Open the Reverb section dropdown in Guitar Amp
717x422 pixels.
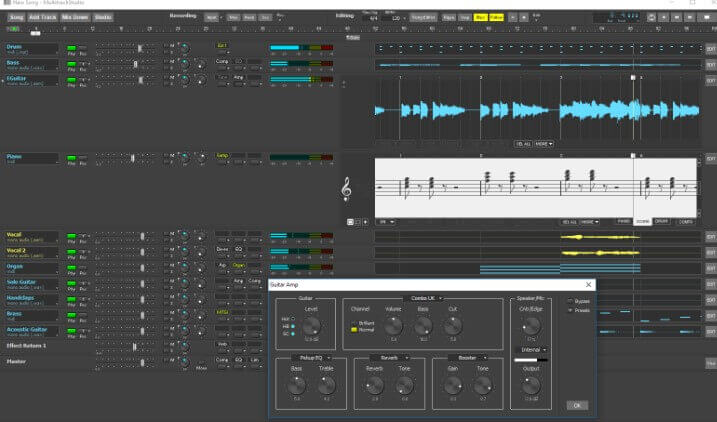tap(389, 358)
